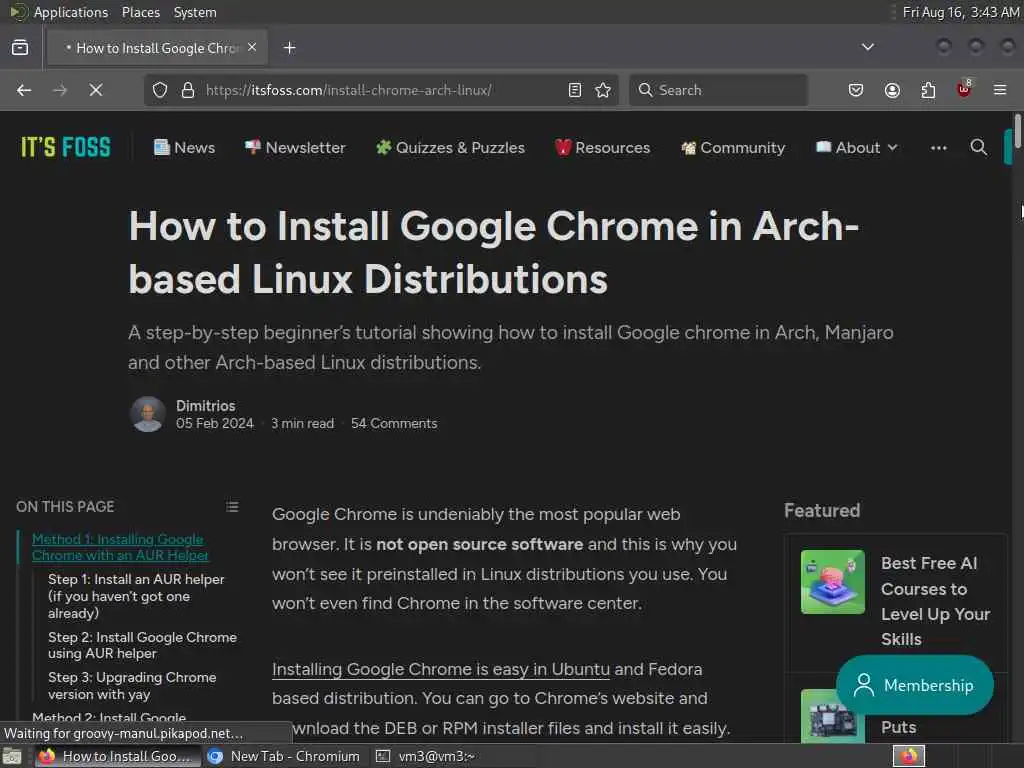Open Save to Pocket icon
This screenshot has width=1024, height=768.
point(856,90)
